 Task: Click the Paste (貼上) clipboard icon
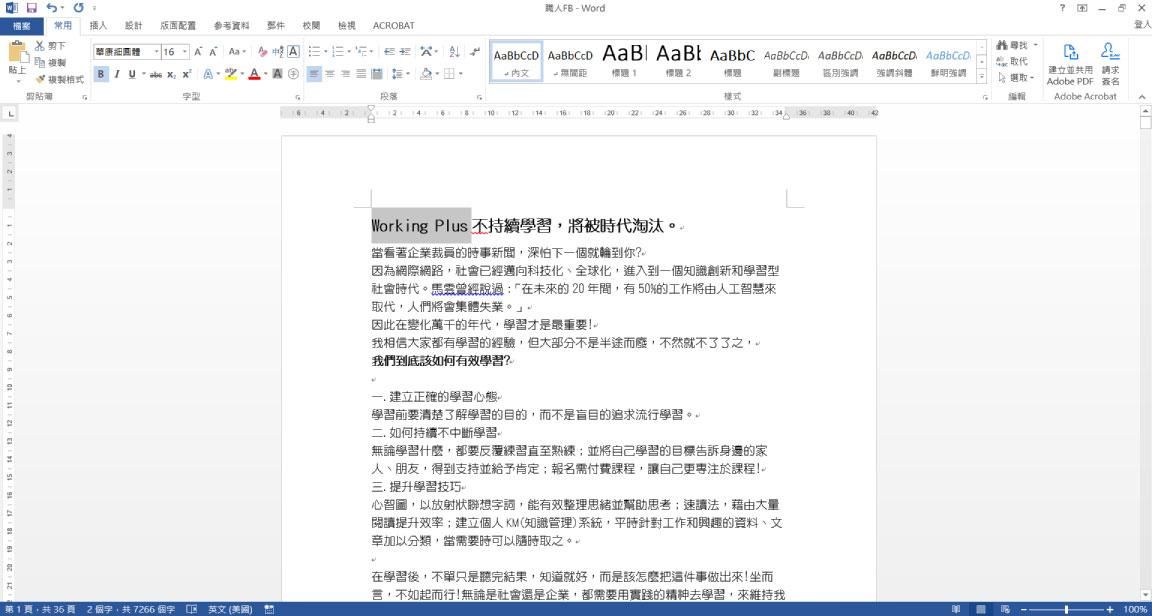click(17, 60)
